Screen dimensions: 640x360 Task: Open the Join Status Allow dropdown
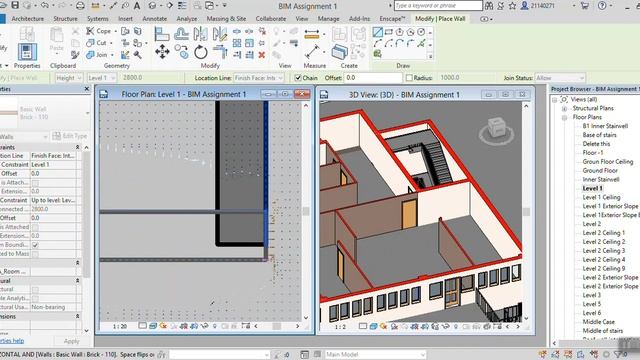coord(560,78)
